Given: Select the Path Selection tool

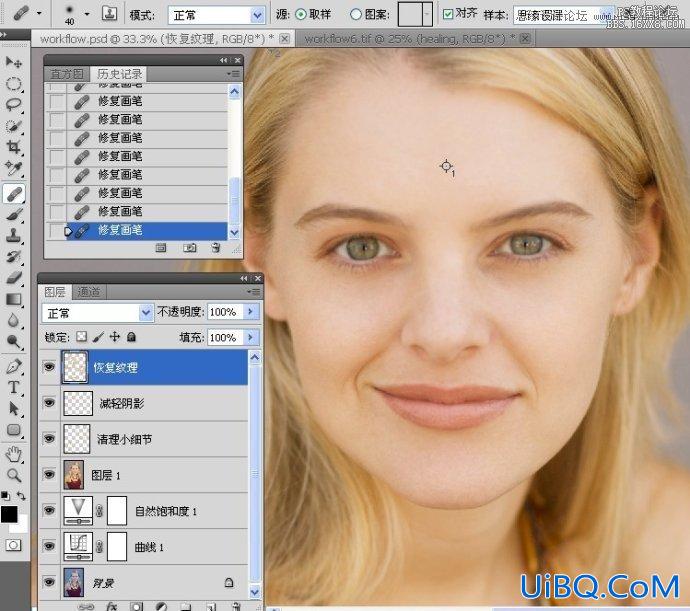Looking at the screenshot, I should point(14,409).
